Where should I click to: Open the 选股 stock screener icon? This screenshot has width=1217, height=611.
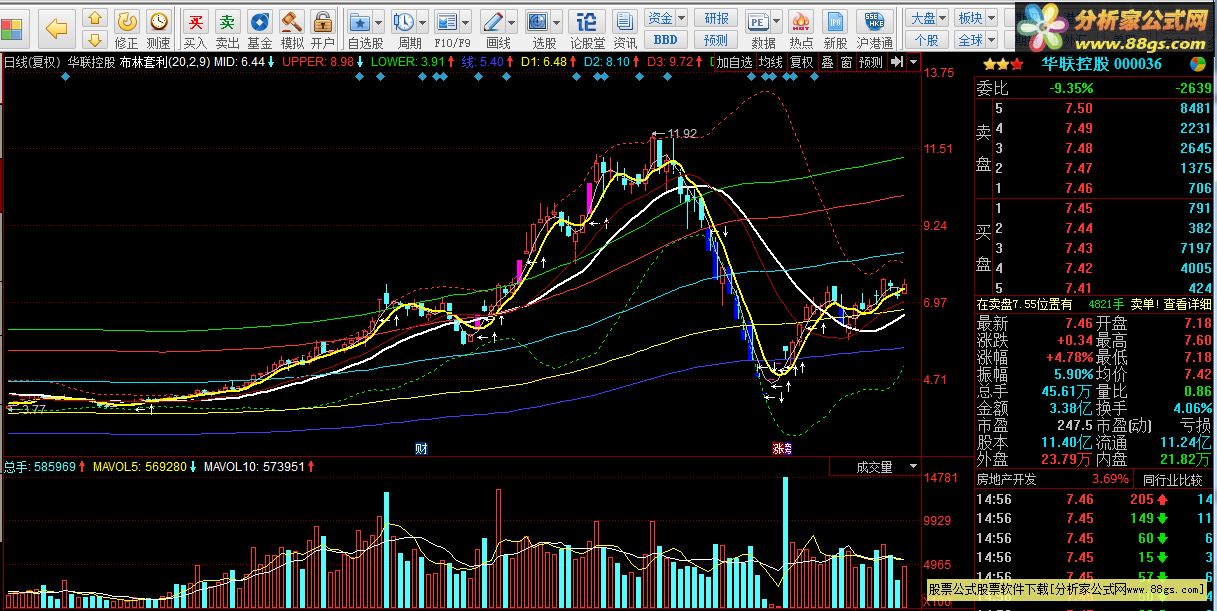(538, 21)
